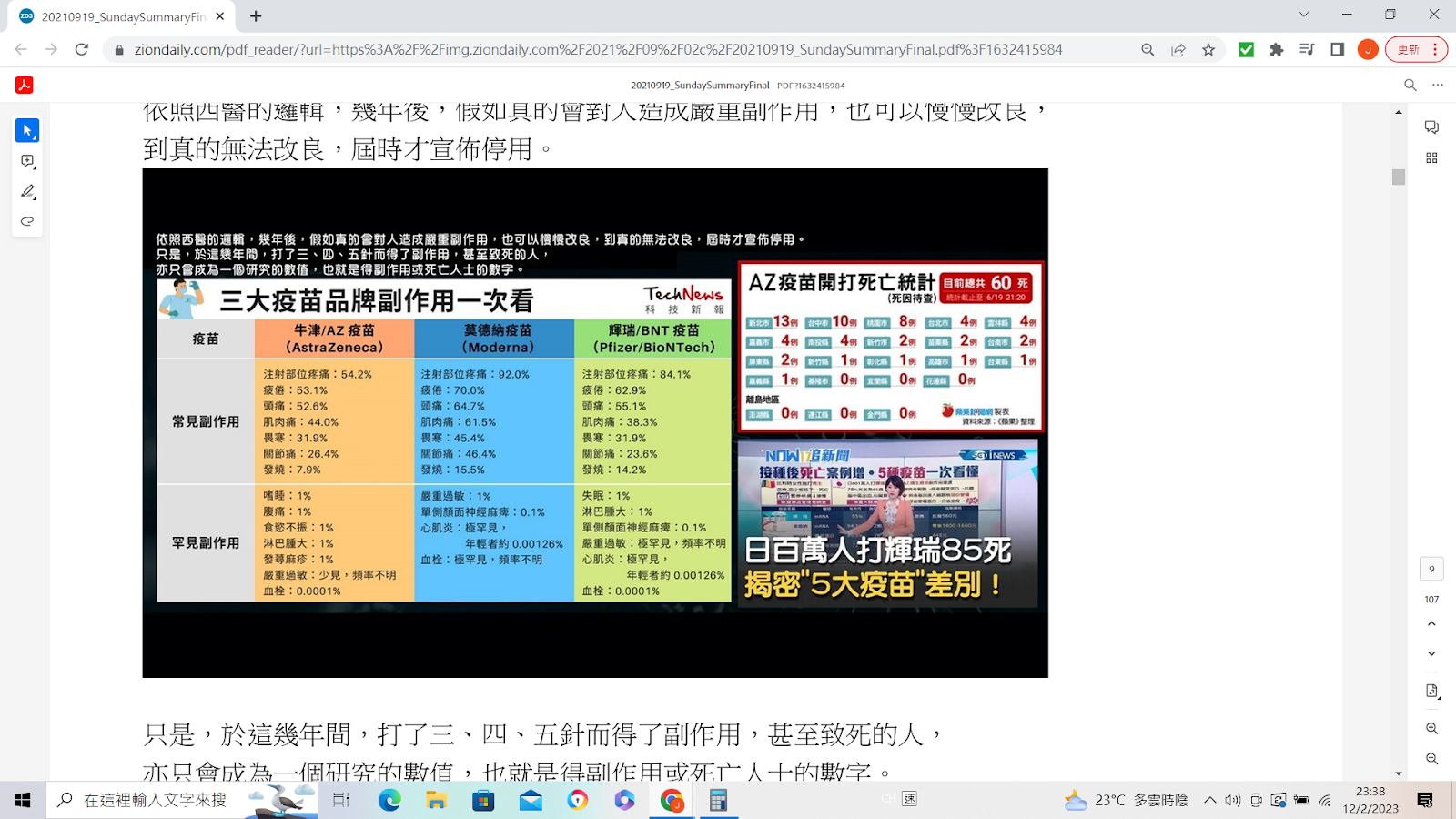Open the Calculator app on taskbar
Viewport: 1456px width, 819px height.
pyautogui.click(x=718, y=800)
